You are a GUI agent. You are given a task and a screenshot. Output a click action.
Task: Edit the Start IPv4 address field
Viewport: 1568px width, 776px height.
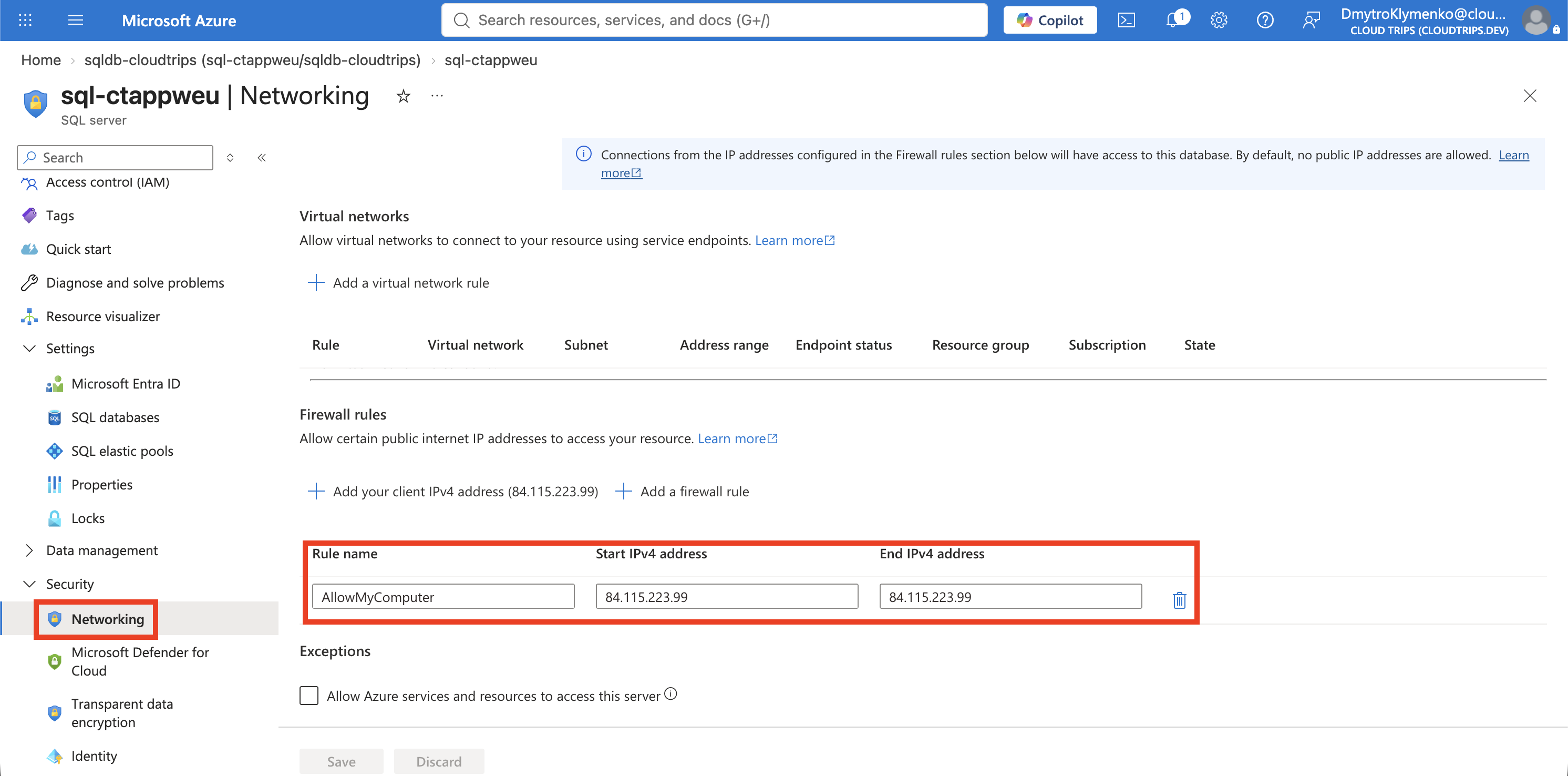(x=727, y=596)
